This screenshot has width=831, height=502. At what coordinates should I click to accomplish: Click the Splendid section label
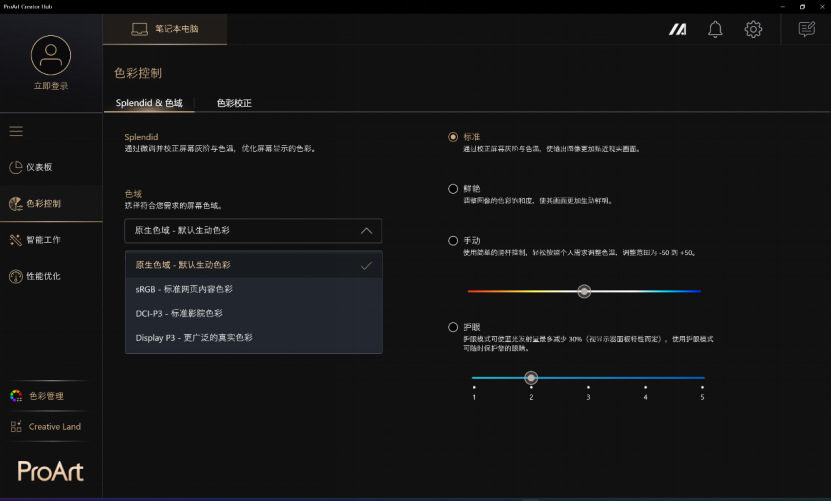[x=141, y=137]
